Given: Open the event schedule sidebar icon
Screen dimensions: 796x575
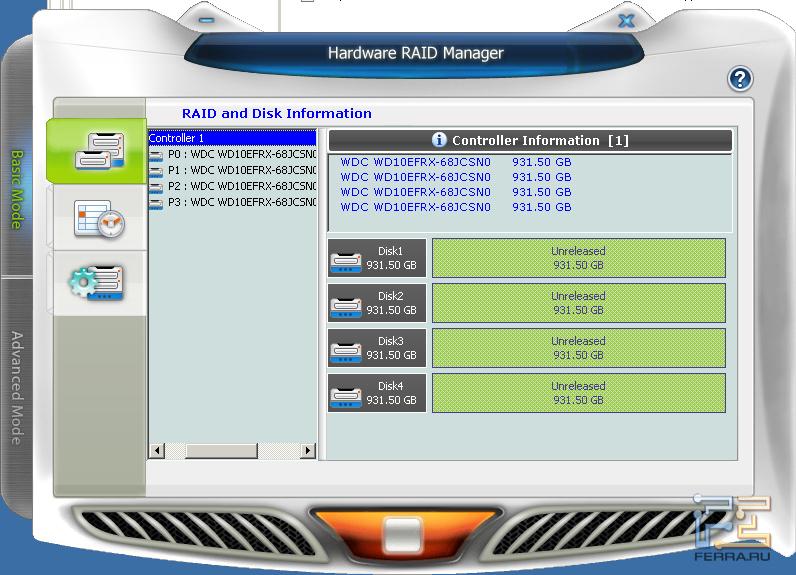Looking at the screenshot, I should coord(100,219).
